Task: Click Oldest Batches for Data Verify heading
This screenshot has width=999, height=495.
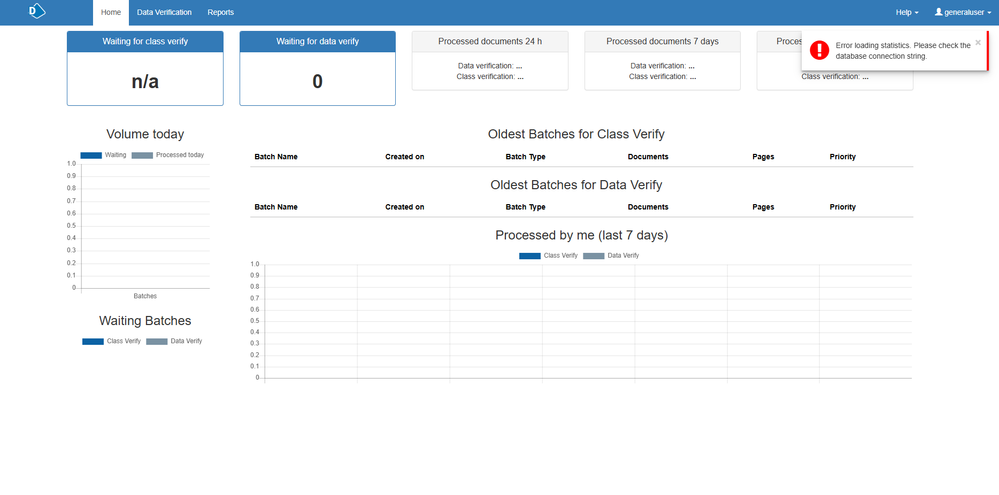Action: click(x=577, y=185)
